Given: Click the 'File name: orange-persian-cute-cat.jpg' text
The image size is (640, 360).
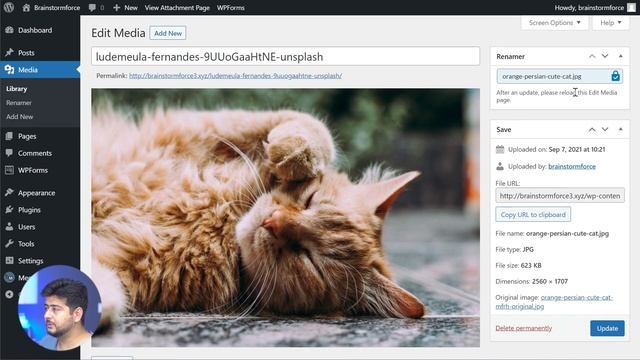Looking at the screenshot, I should [552, 233].
